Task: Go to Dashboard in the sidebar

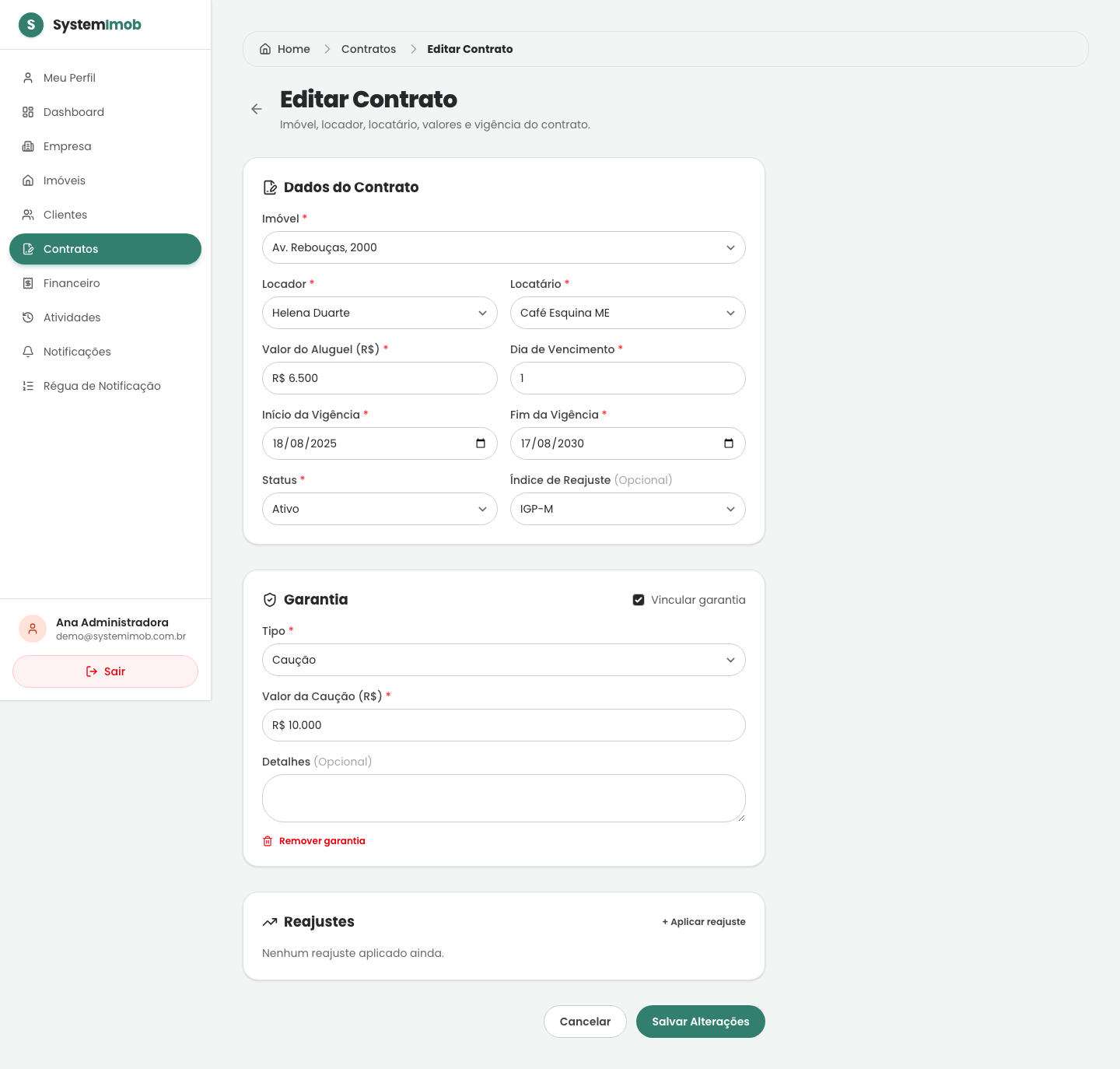Action: [x=105, y=112]
